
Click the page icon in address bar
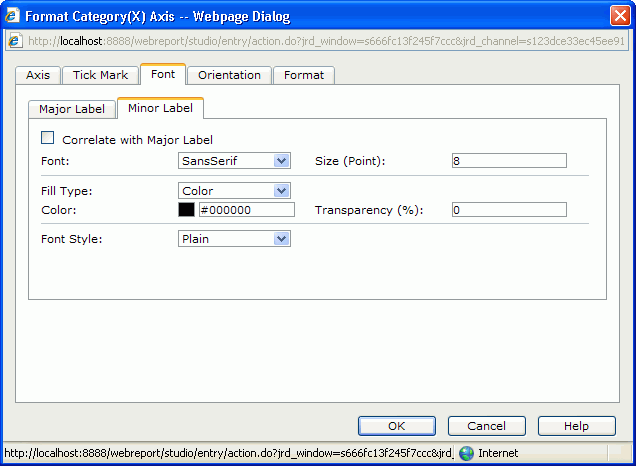pyautogui.click(x=15, y=42)
